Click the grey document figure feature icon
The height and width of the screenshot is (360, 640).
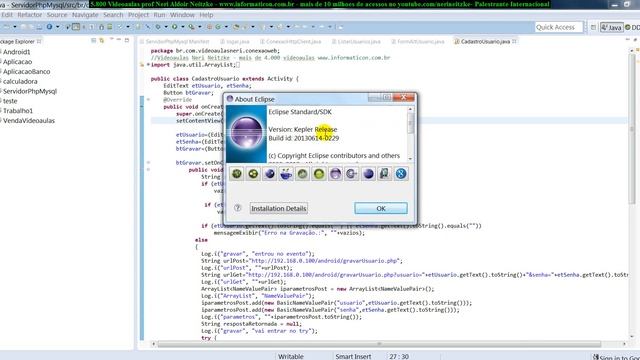pyautogui.click(x=384, y=174)
